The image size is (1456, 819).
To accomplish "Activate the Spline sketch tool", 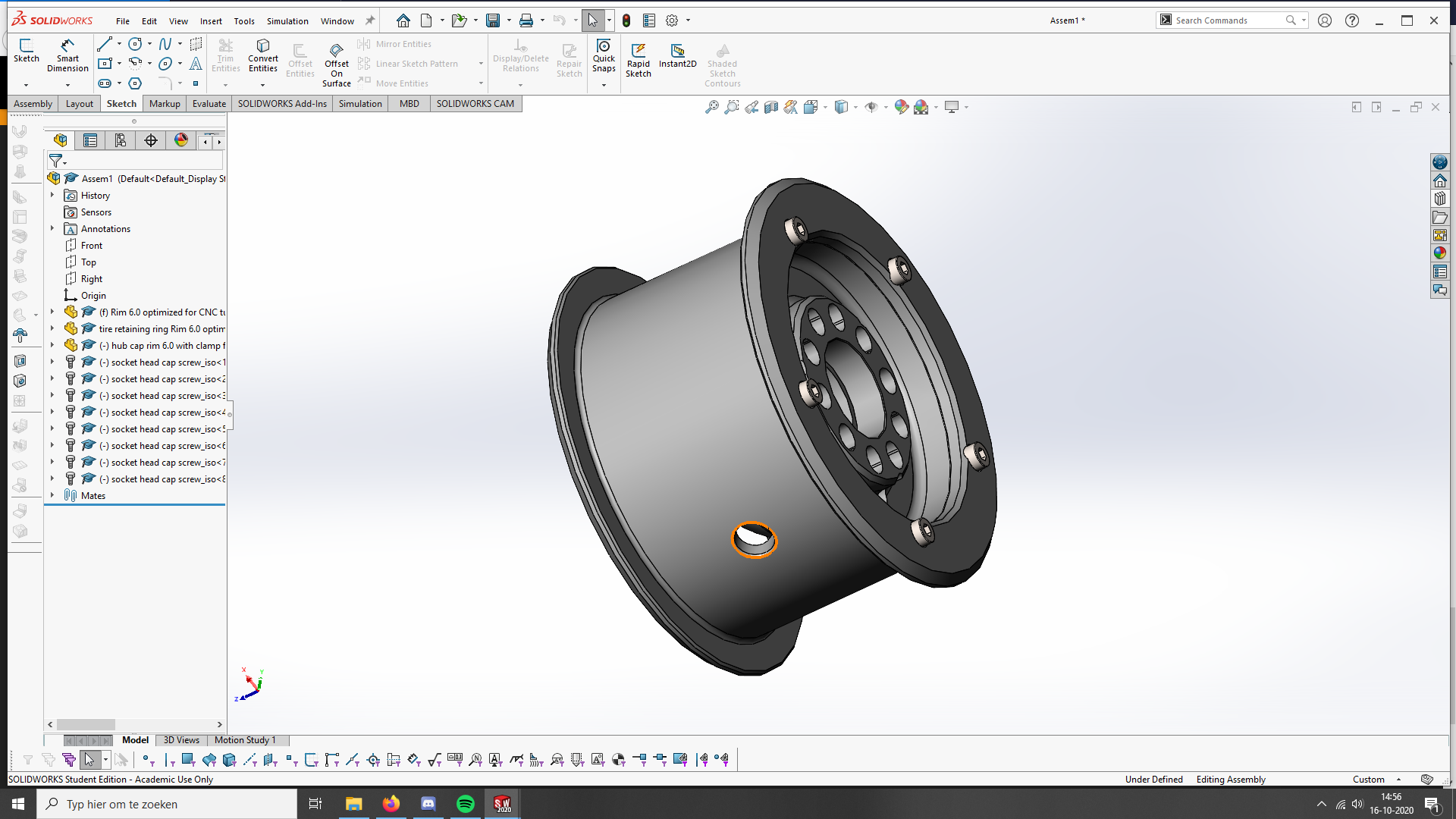I will 165,44.
